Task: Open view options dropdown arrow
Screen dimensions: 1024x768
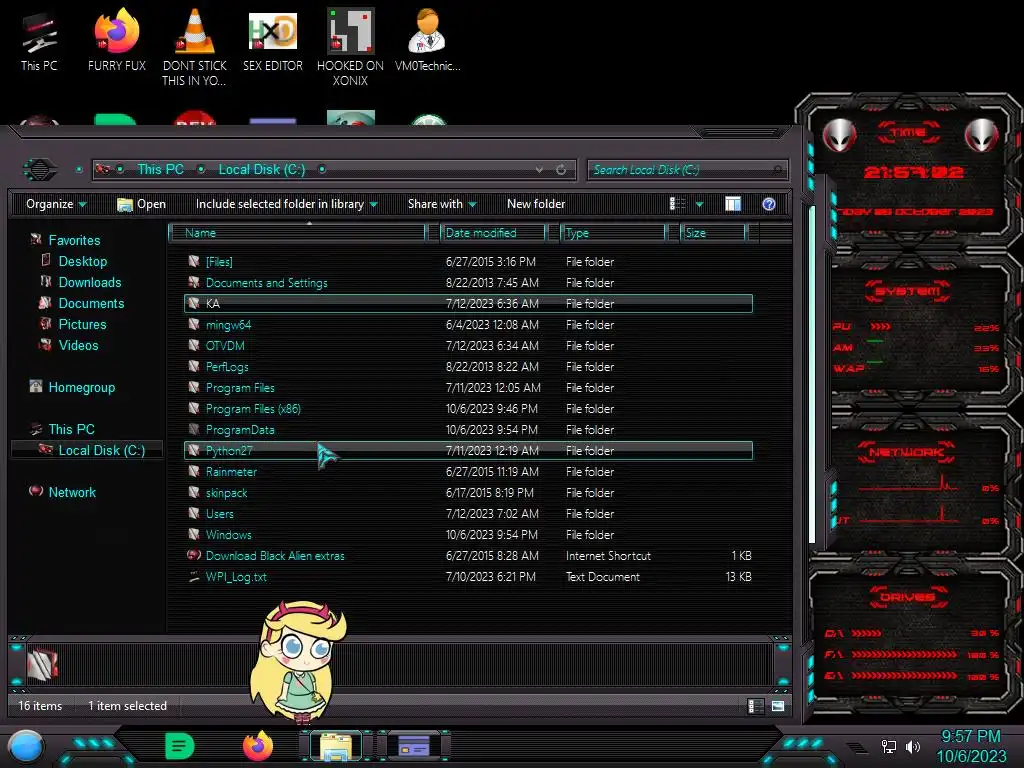Action: pos(699,204)
